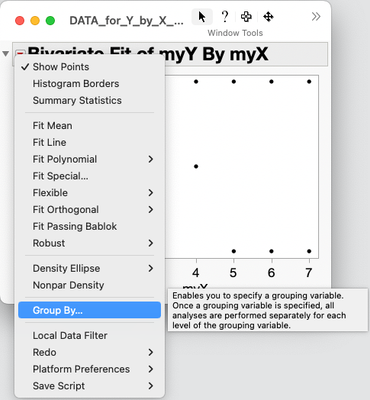This screenshot has width=370, height=400.
Task: Show more toolbar items via double chevron
Action: pyautogui.click(x=316, y=16)
